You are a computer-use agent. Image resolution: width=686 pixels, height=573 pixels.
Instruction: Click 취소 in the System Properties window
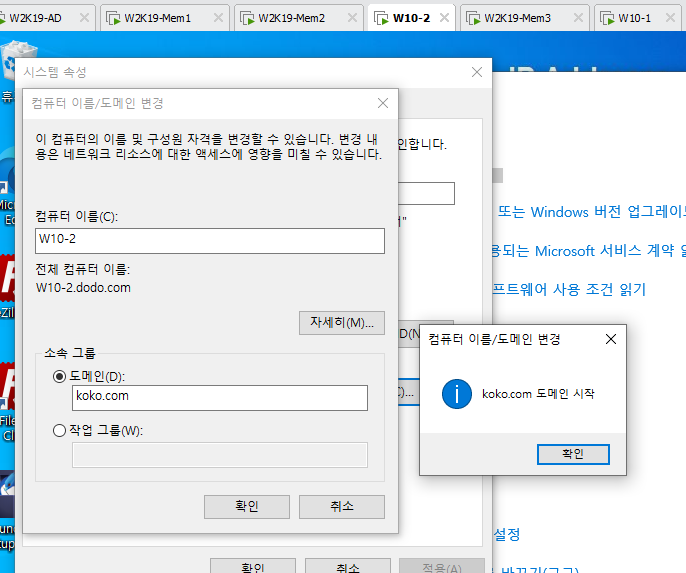click(348, 566)
